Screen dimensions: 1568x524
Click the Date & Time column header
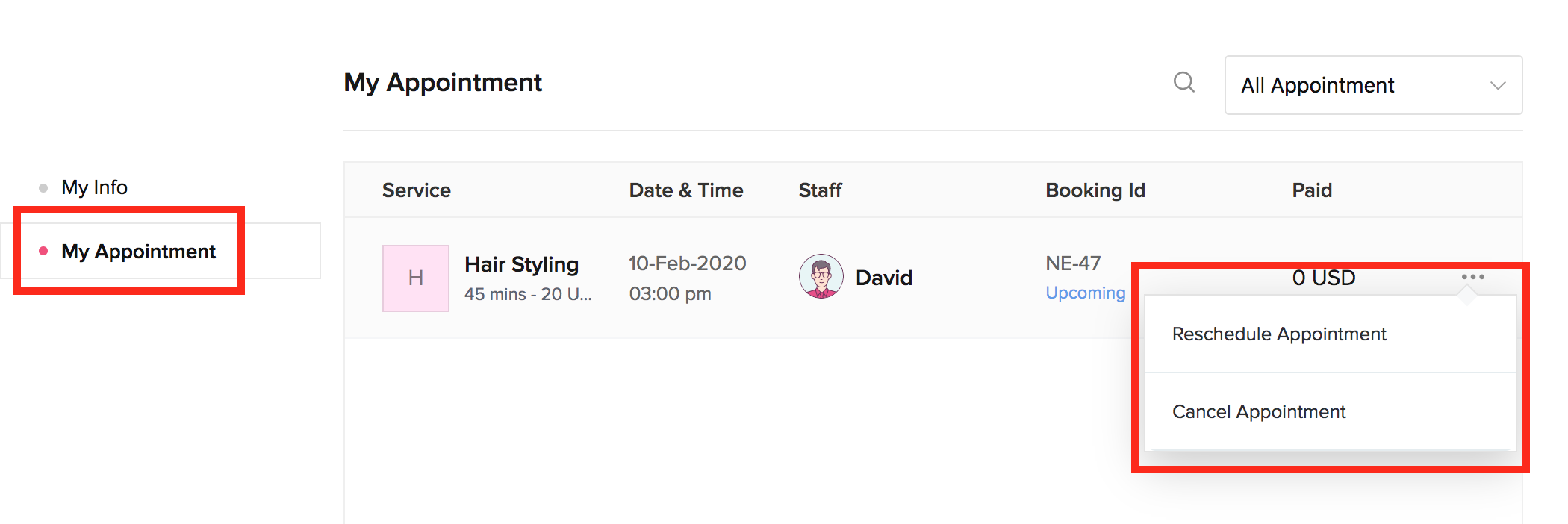[x=685, y=190]
